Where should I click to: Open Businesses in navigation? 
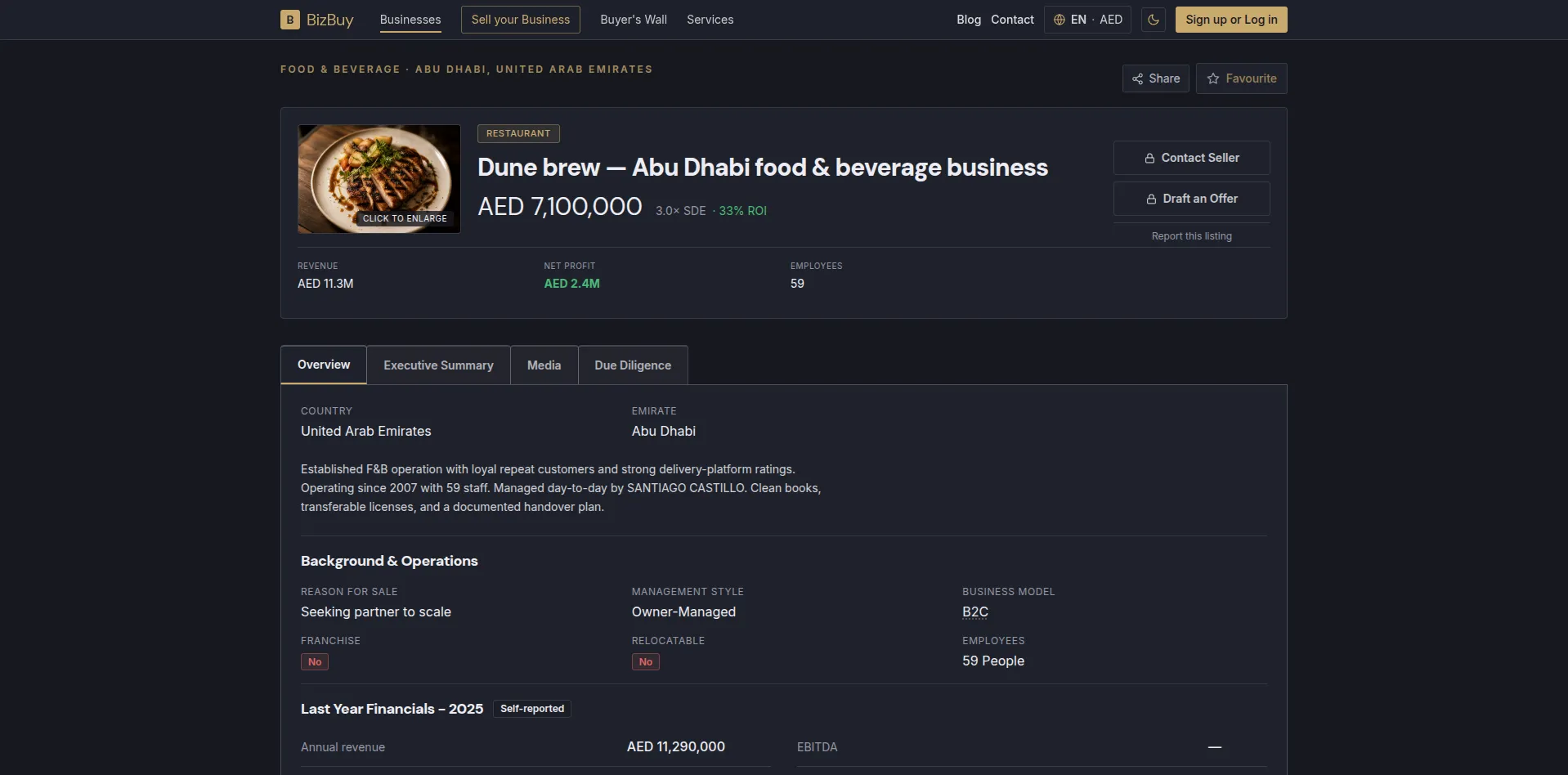(410, 20)
